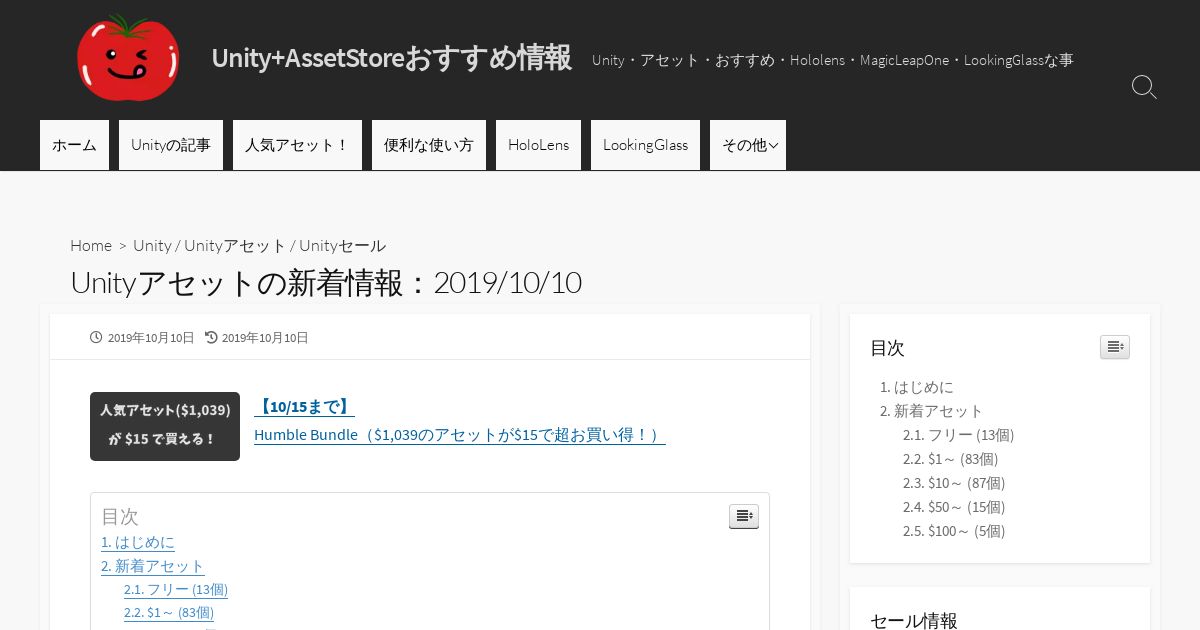Select 新着アセット in sidebar contents
The width and height of the screenshot is (1200, 630).
932,411
